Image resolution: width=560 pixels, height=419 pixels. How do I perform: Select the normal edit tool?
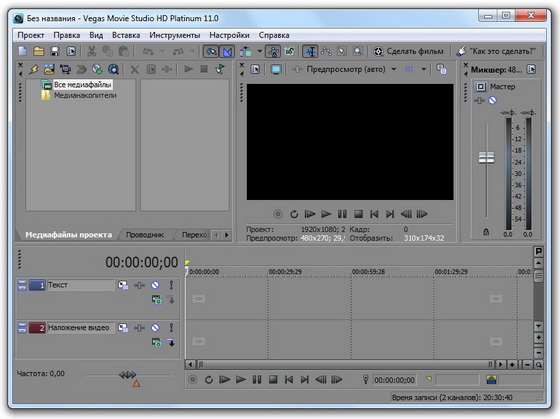pyautogui.click(x=310, y=51)
